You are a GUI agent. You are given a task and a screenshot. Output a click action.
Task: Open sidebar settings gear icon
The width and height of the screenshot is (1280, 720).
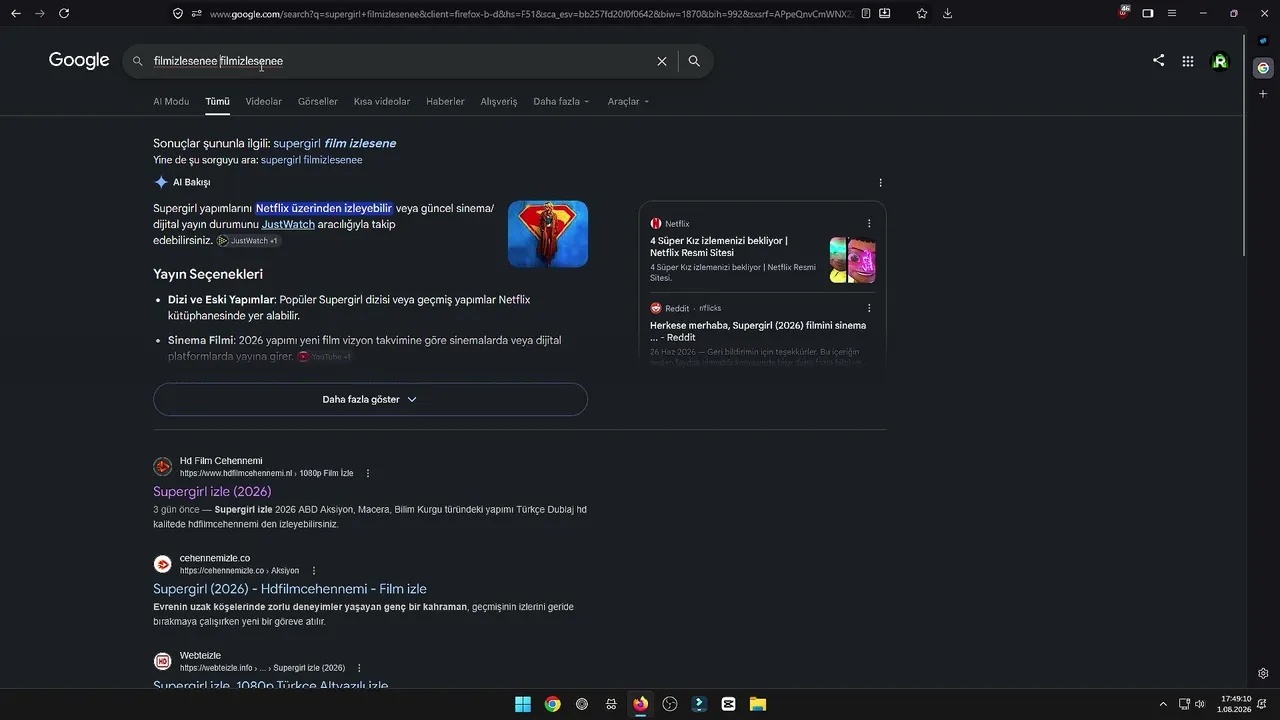pos(1263,674)
